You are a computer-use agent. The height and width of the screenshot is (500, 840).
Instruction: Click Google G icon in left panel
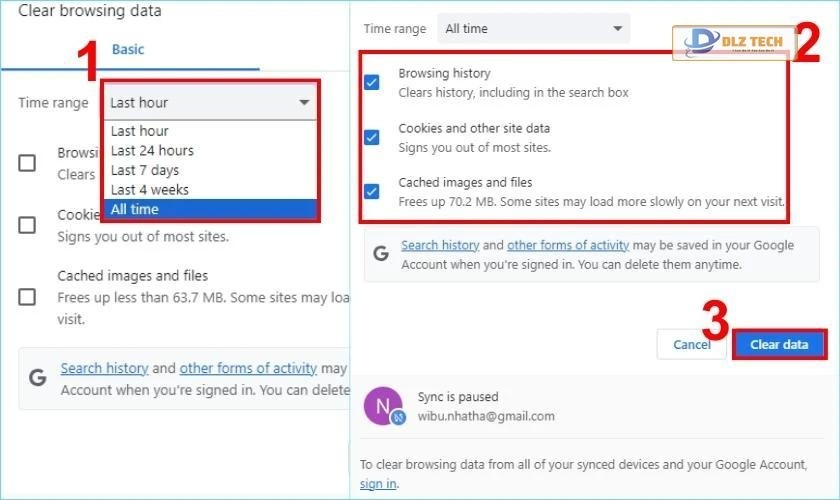(38, 378)
